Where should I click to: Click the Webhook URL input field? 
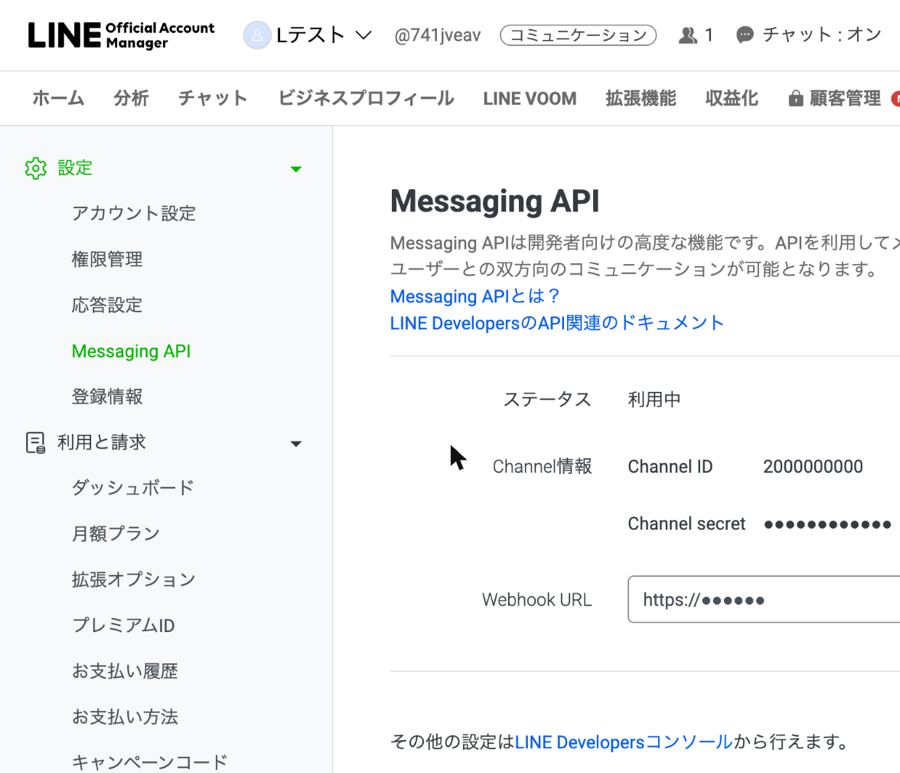(764, 600)
